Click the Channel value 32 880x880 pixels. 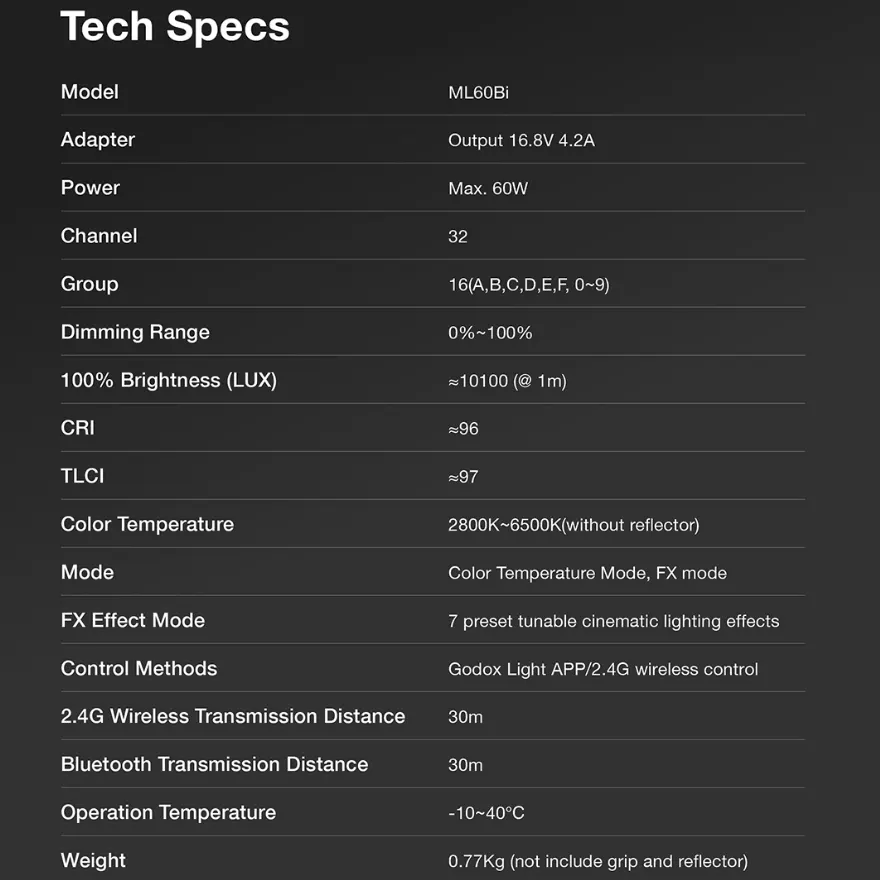coord(457,236)
